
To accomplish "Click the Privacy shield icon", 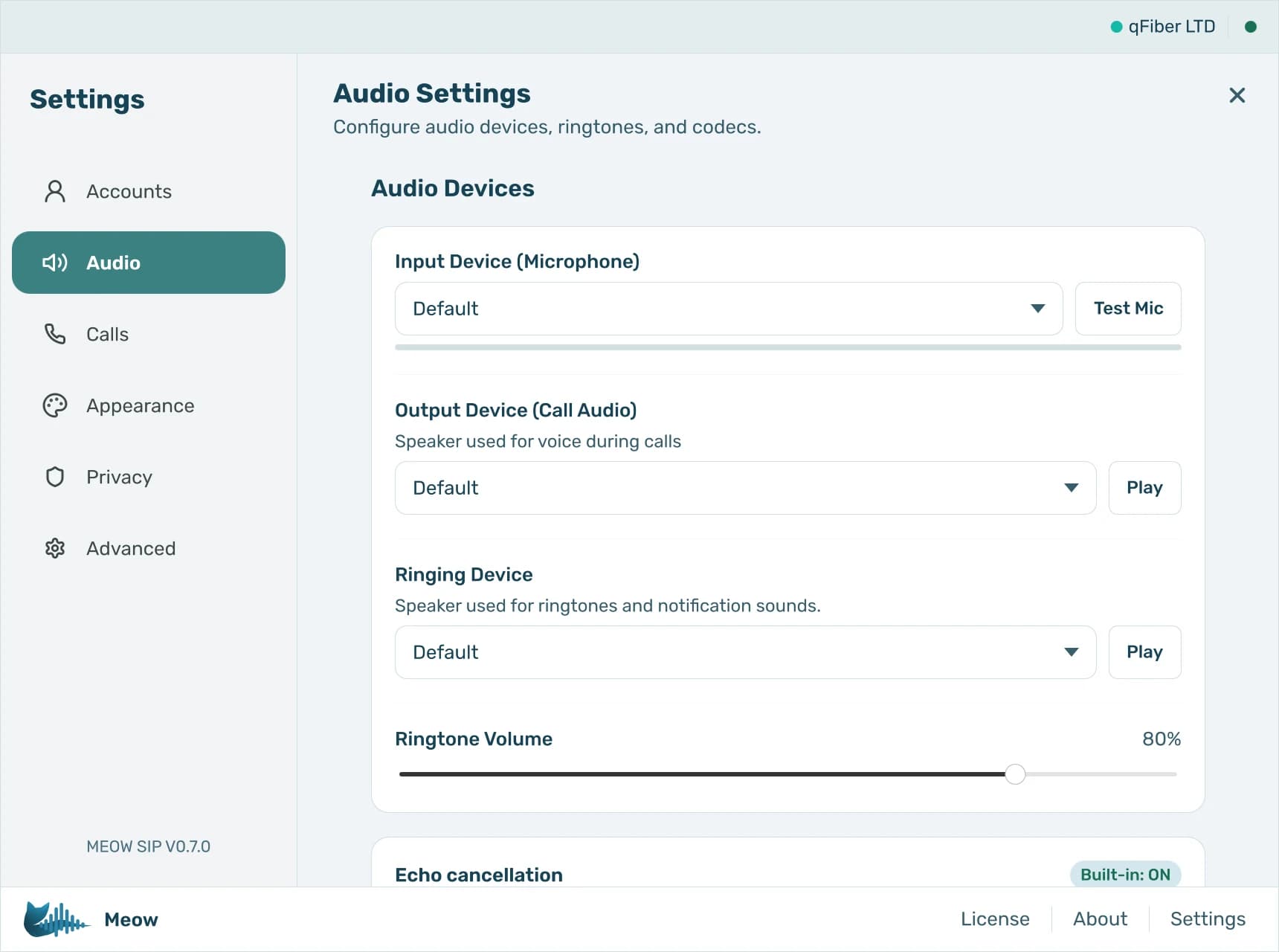I will pos(55,477).
